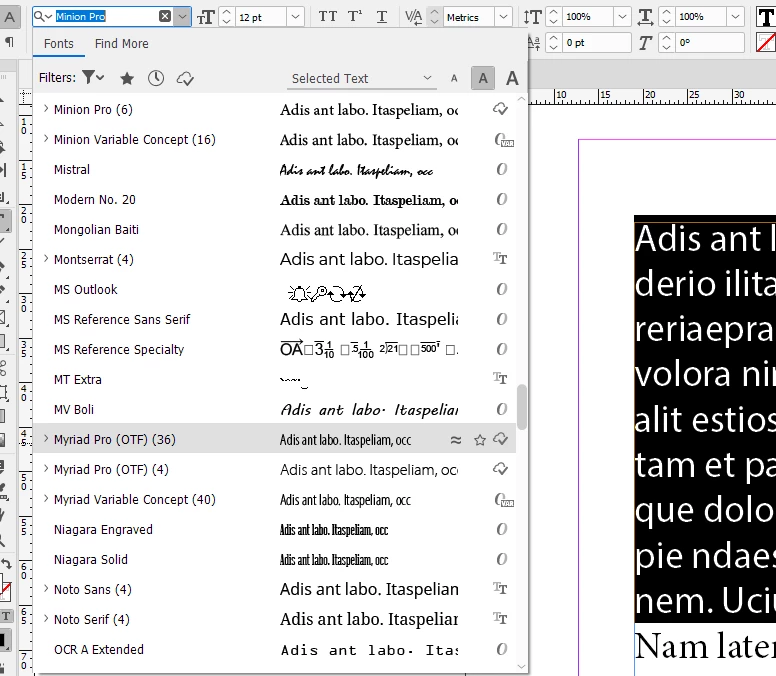
Task: Choose medium sample text size
Action: tap(483, 78)
